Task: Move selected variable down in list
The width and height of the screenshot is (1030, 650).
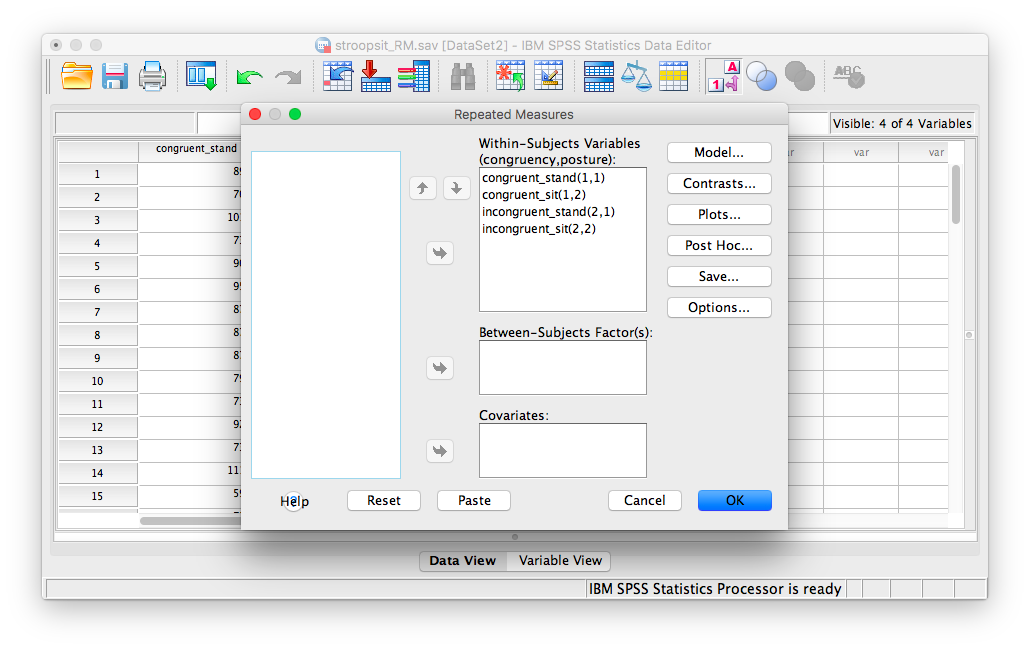Action: point(457,188)
